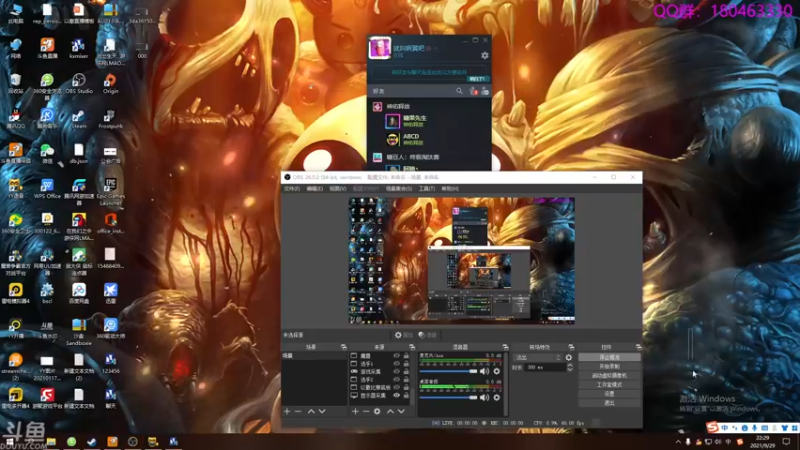Image resolution: width=800 pixels, height=450 pixels.
Task: Open the Scene Collection(S) menu in OBS
Action: click(x=399, y=189)
